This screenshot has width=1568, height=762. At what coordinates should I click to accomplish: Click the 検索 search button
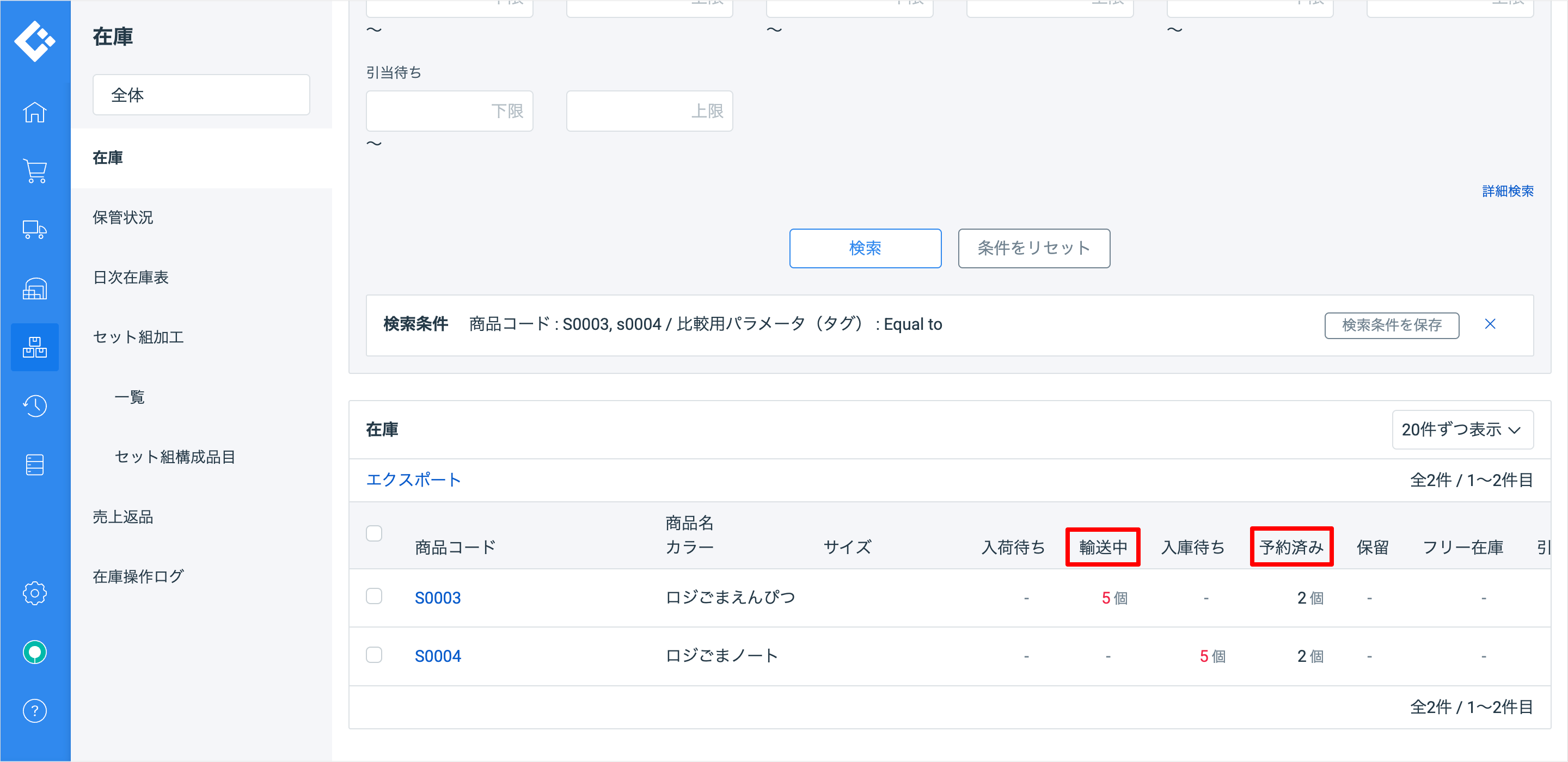(866, 248)
